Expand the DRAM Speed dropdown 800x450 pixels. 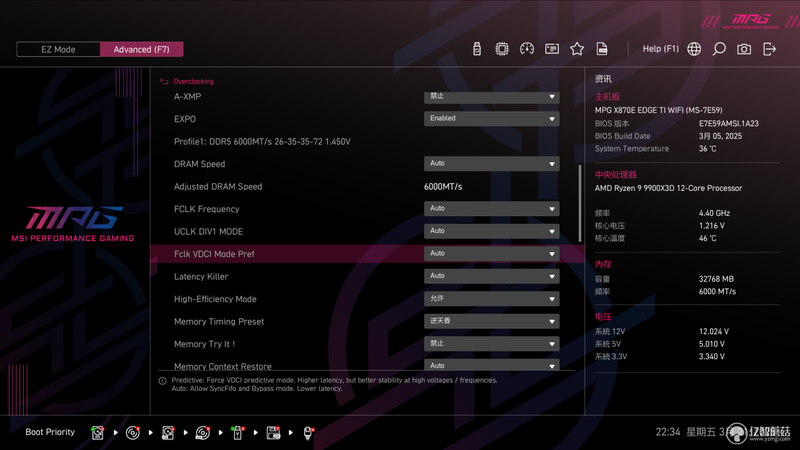pos(491,163)
